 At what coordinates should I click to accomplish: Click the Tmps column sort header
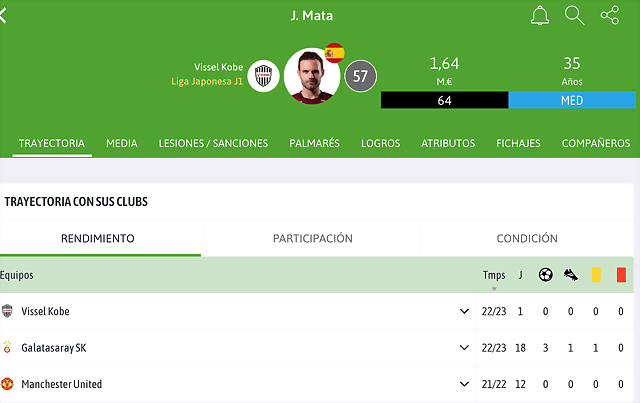494,276
